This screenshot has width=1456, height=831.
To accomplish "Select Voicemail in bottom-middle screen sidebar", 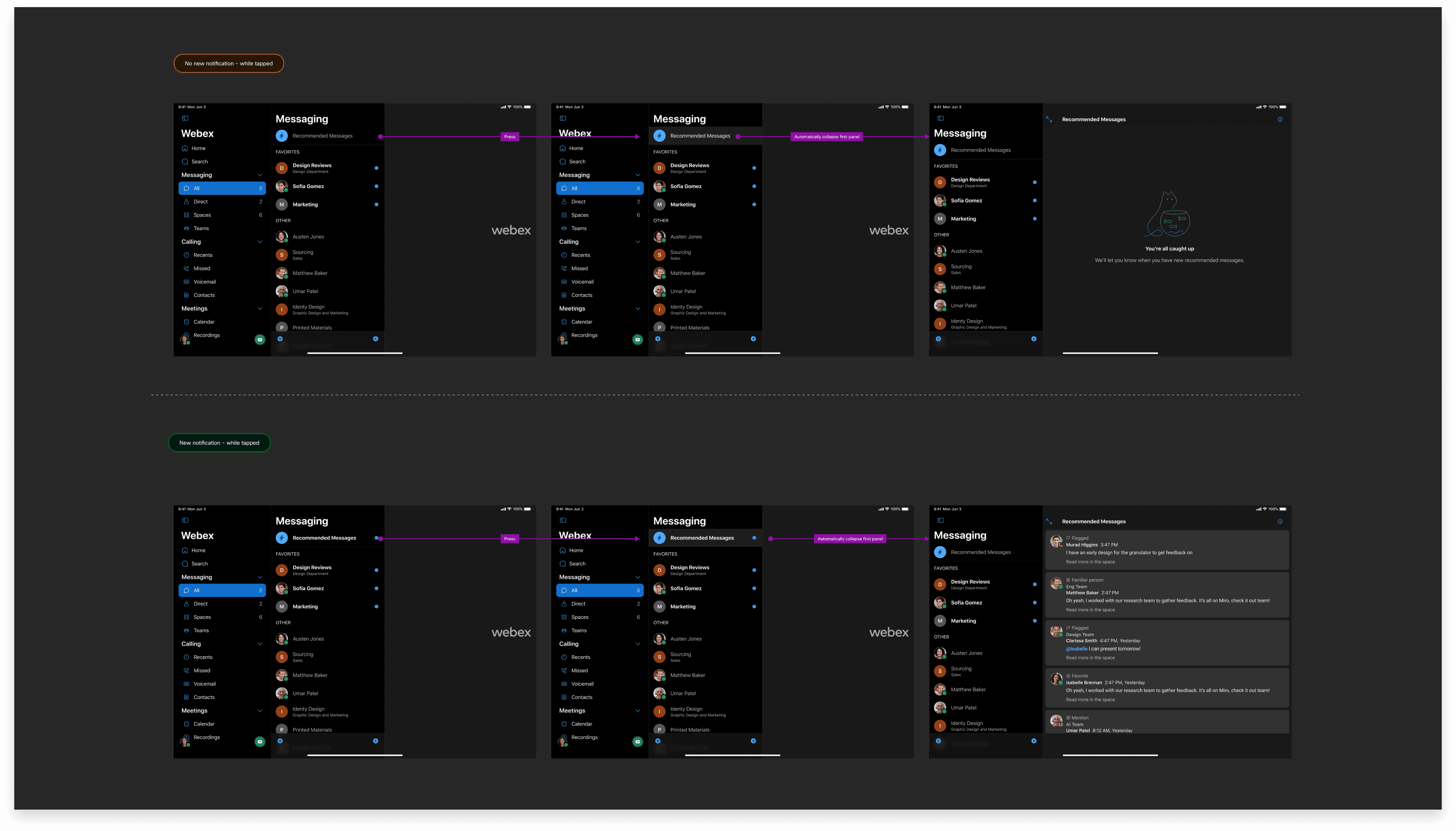I will coord(582,684).
